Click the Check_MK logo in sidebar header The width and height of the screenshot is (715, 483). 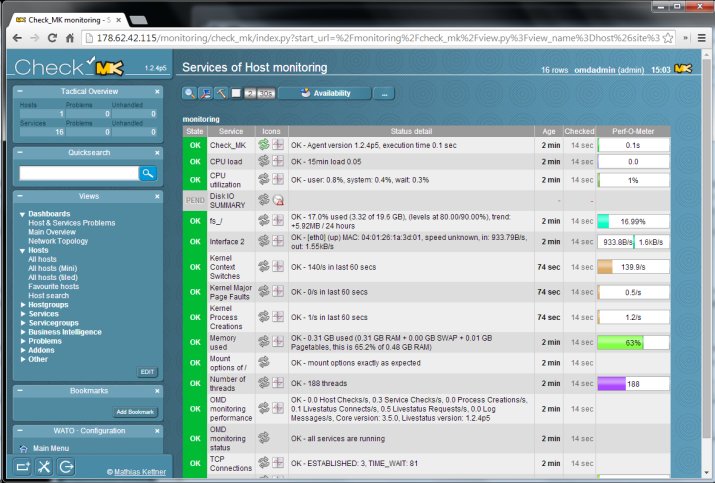69,67
